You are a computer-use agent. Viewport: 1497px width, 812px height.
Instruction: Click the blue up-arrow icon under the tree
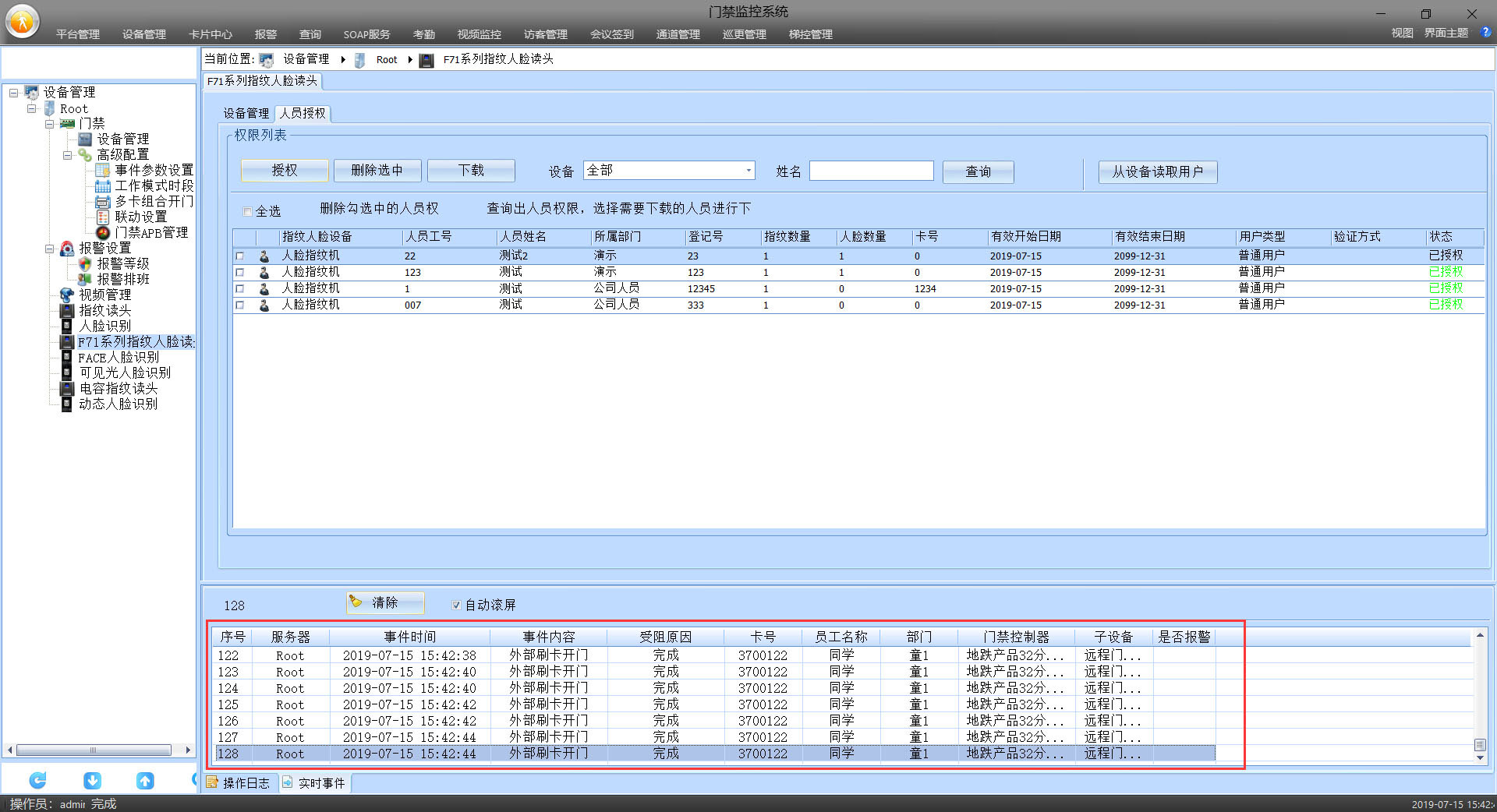[x=145, y=780]
